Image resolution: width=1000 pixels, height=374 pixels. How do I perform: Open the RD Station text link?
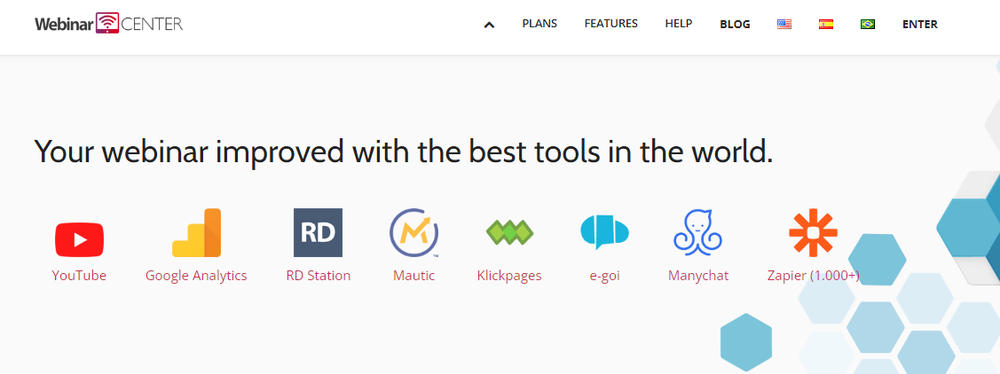(318, 276)
